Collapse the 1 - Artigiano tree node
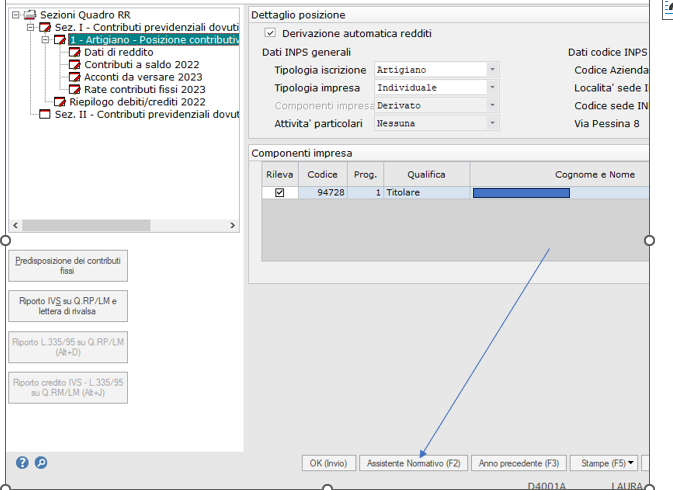This screenshot has width=673, height=490. [46, 40]
